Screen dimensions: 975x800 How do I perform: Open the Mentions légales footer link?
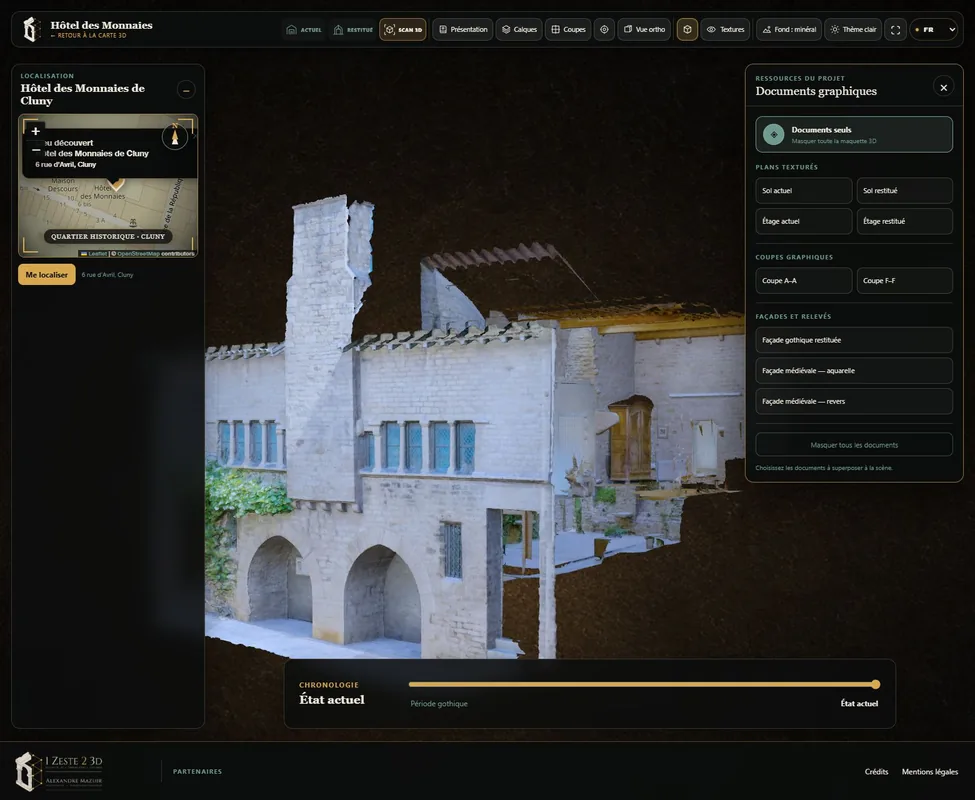[x=930, y=772]
